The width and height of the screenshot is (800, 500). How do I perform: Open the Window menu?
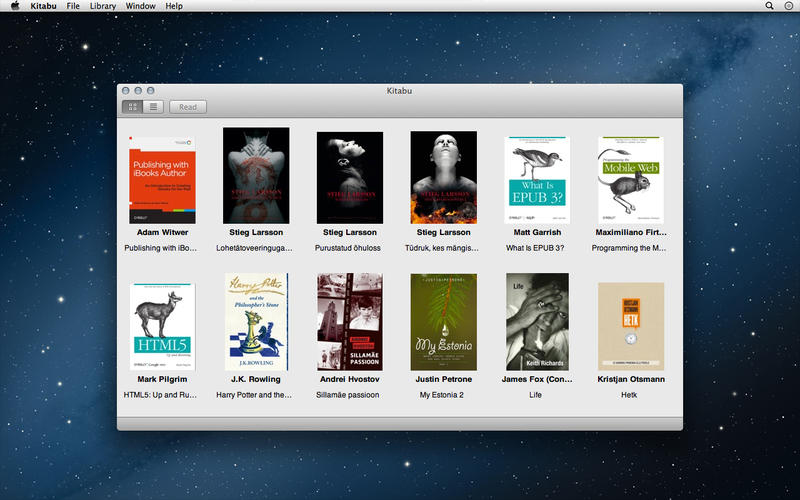tap(140, 6)
